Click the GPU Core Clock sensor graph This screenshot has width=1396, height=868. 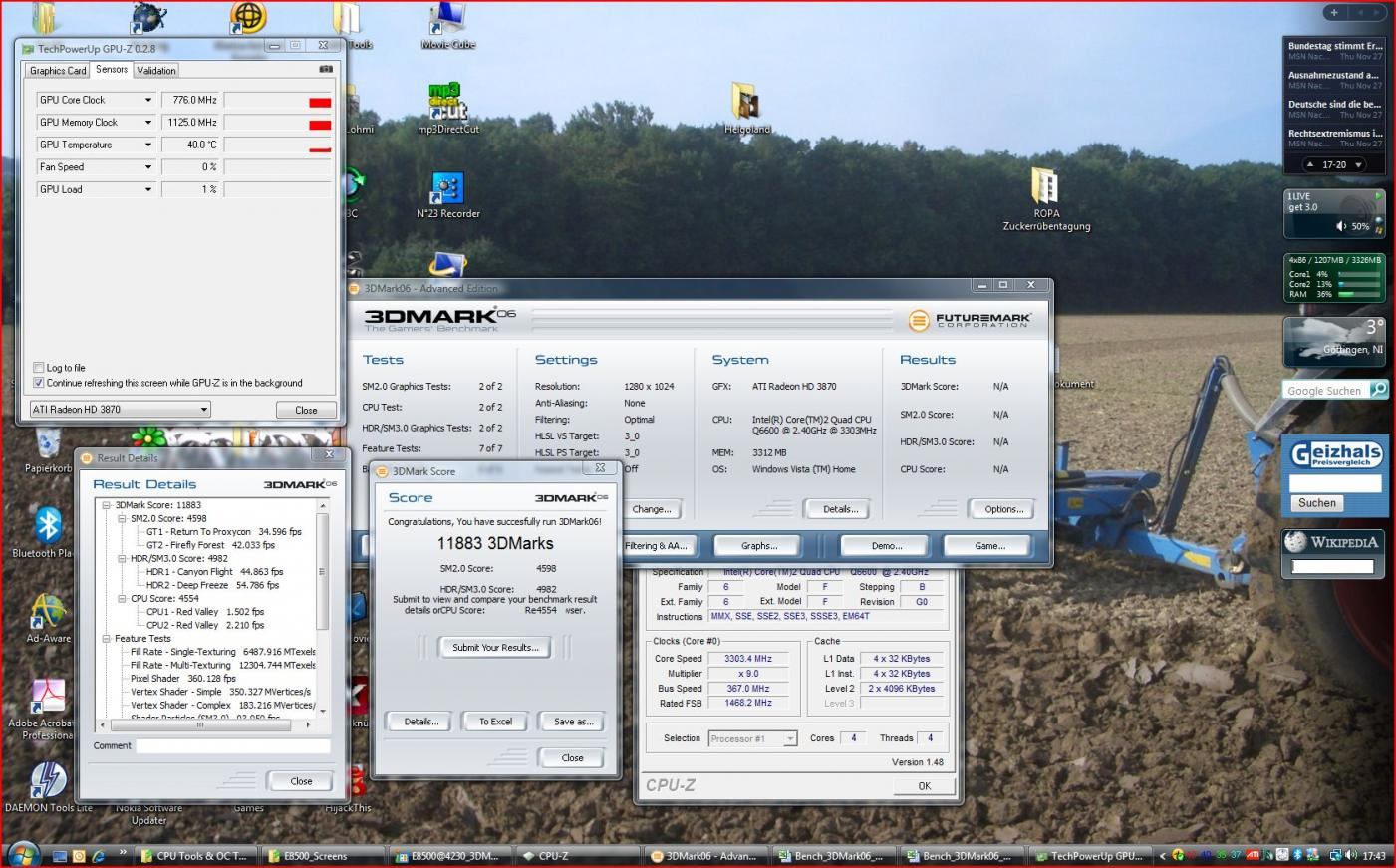[x=278, y=100]
